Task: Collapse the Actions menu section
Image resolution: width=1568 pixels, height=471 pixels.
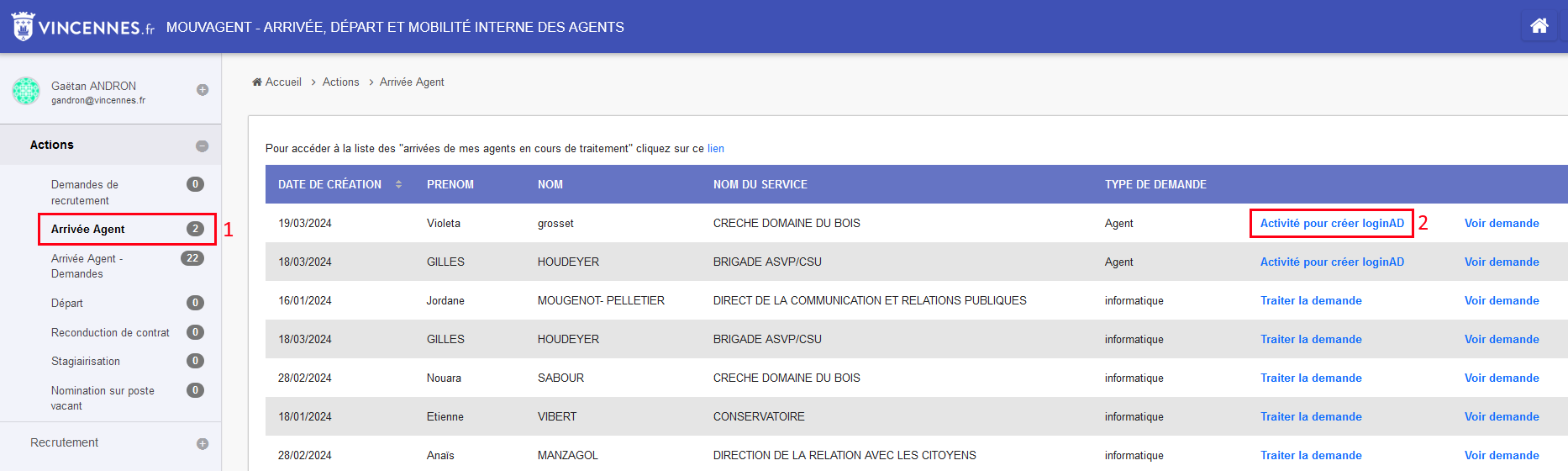Action: [203, 146]
